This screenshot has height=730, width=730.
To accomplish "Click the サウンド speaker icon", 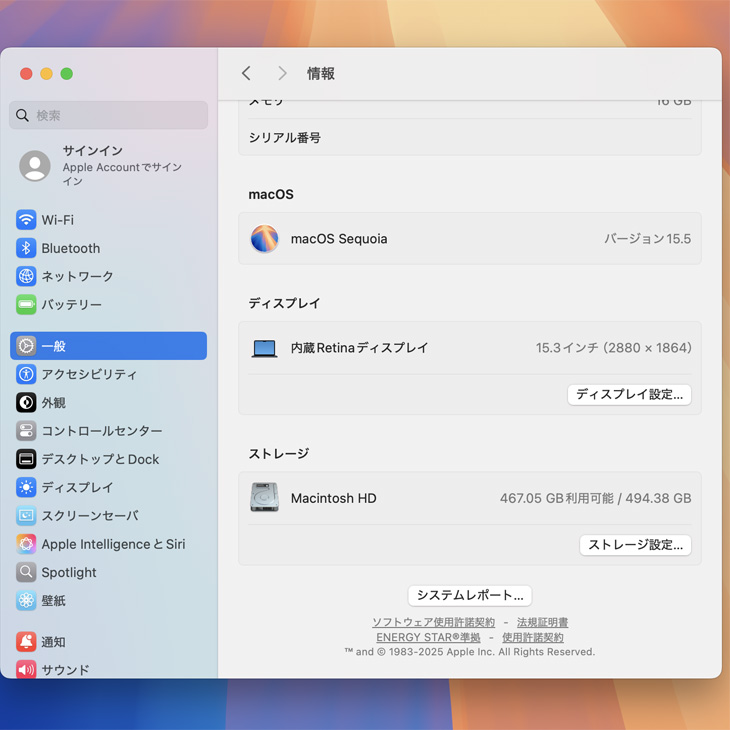I will [x=26, y=669].
